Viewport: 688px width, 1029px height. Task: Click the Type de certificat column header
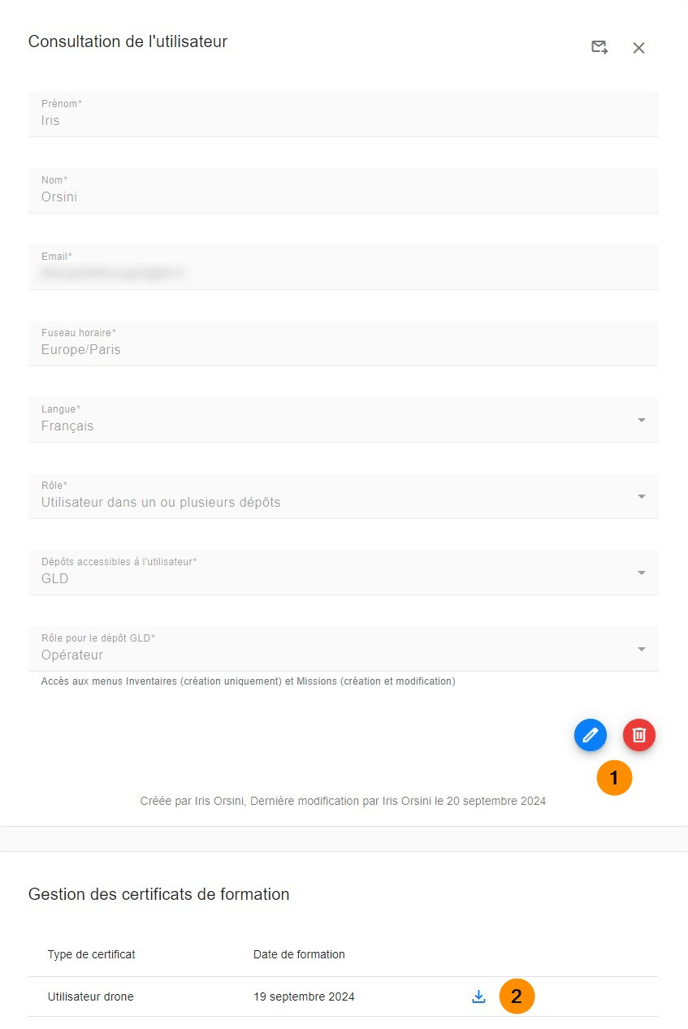click(91, 955)
